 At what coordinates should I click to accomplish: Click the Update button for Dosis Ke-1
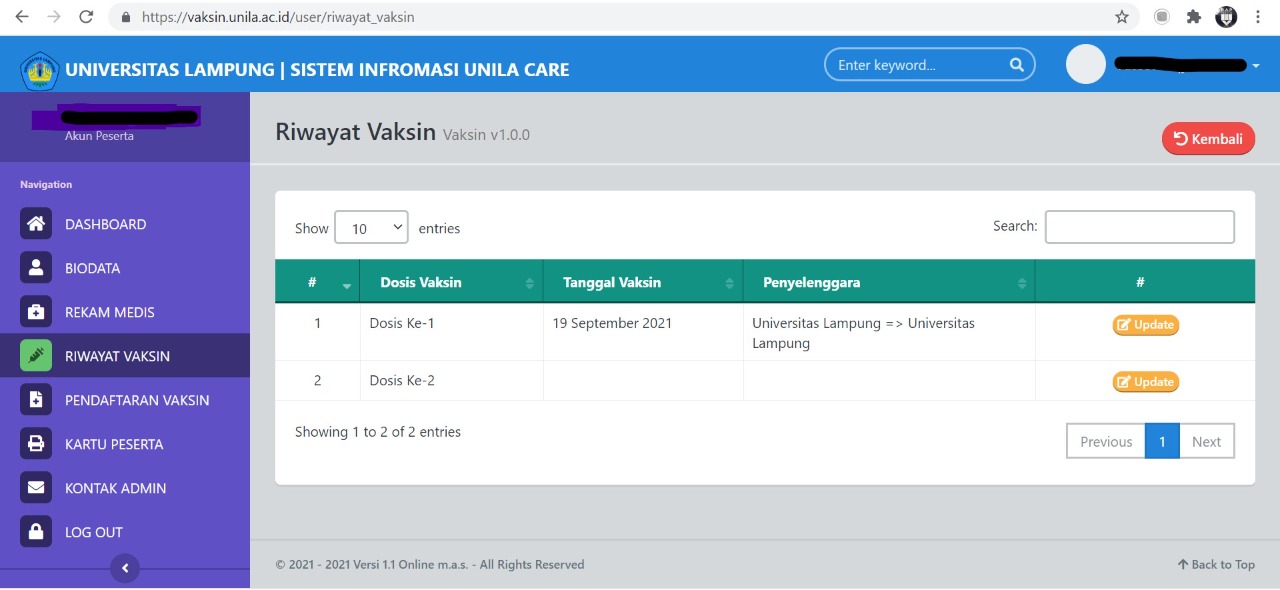[x=1145, y=325]
